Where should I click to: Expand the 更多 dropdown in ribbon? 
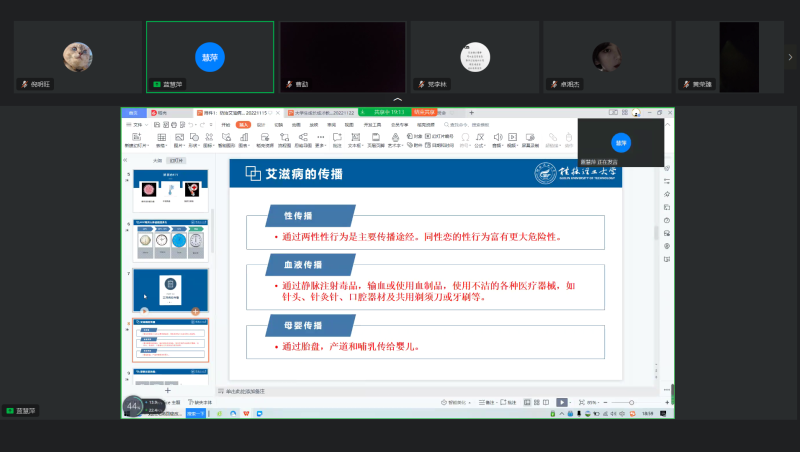pos(320,144)
